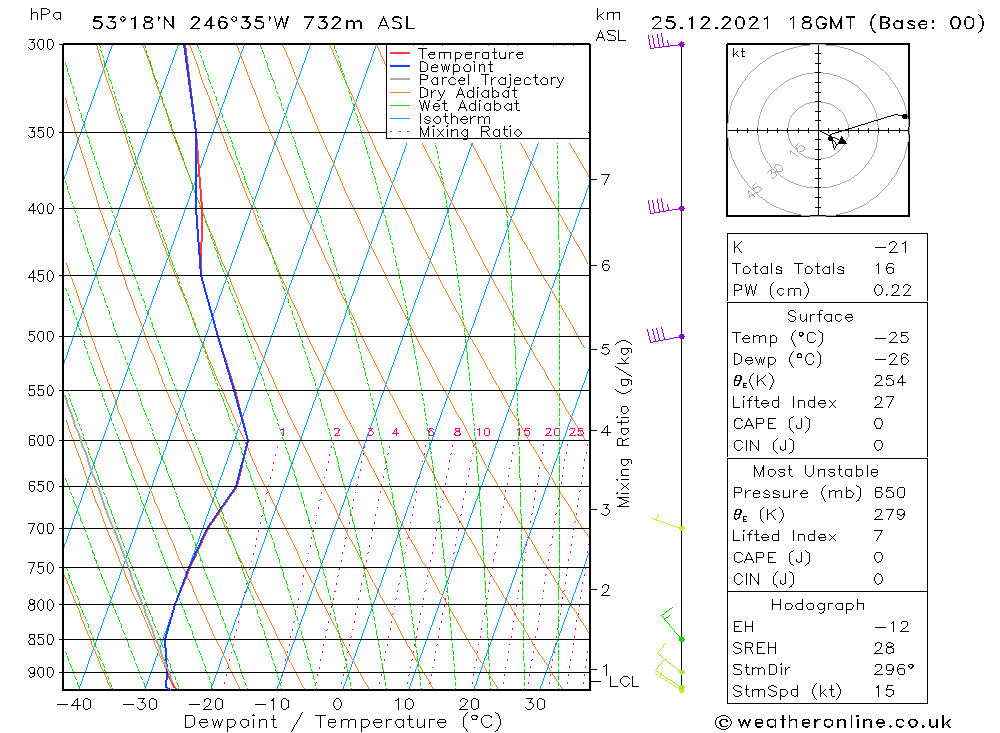The width and height of the screenshot is (1000, 733).
Task: Click the wind barb at 400 hPa
Action: coord(666,206)
